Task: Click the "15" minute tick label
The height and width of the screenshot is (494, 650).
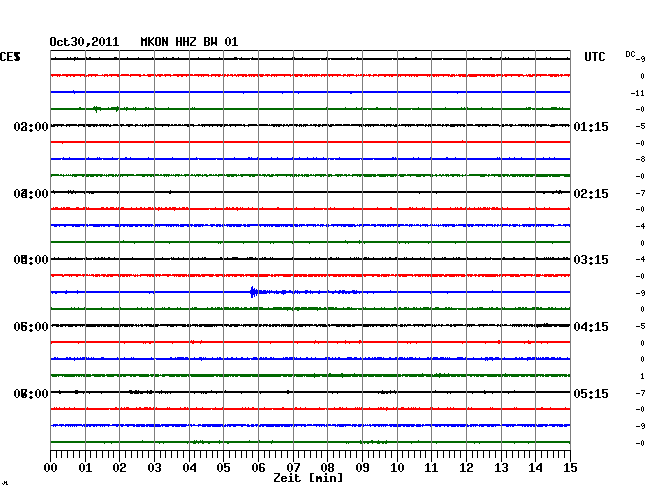Action: coord(570,468)
